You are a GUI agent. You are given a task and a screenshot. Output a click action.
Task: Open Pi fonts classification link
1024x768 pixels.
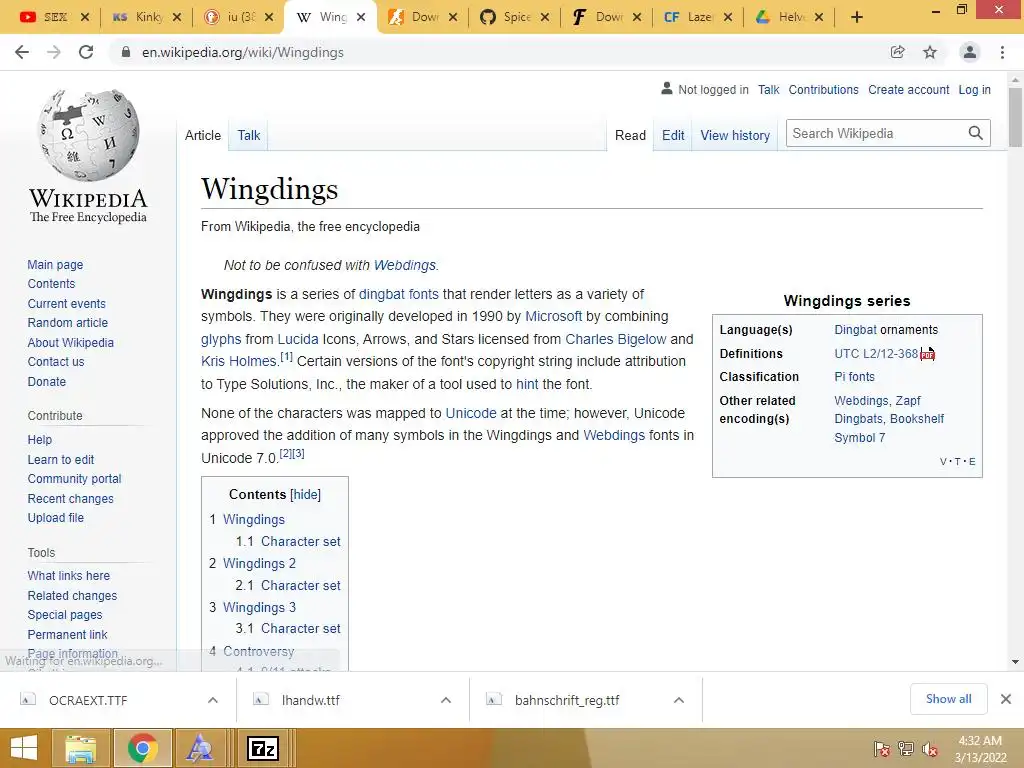coord(854,377)
